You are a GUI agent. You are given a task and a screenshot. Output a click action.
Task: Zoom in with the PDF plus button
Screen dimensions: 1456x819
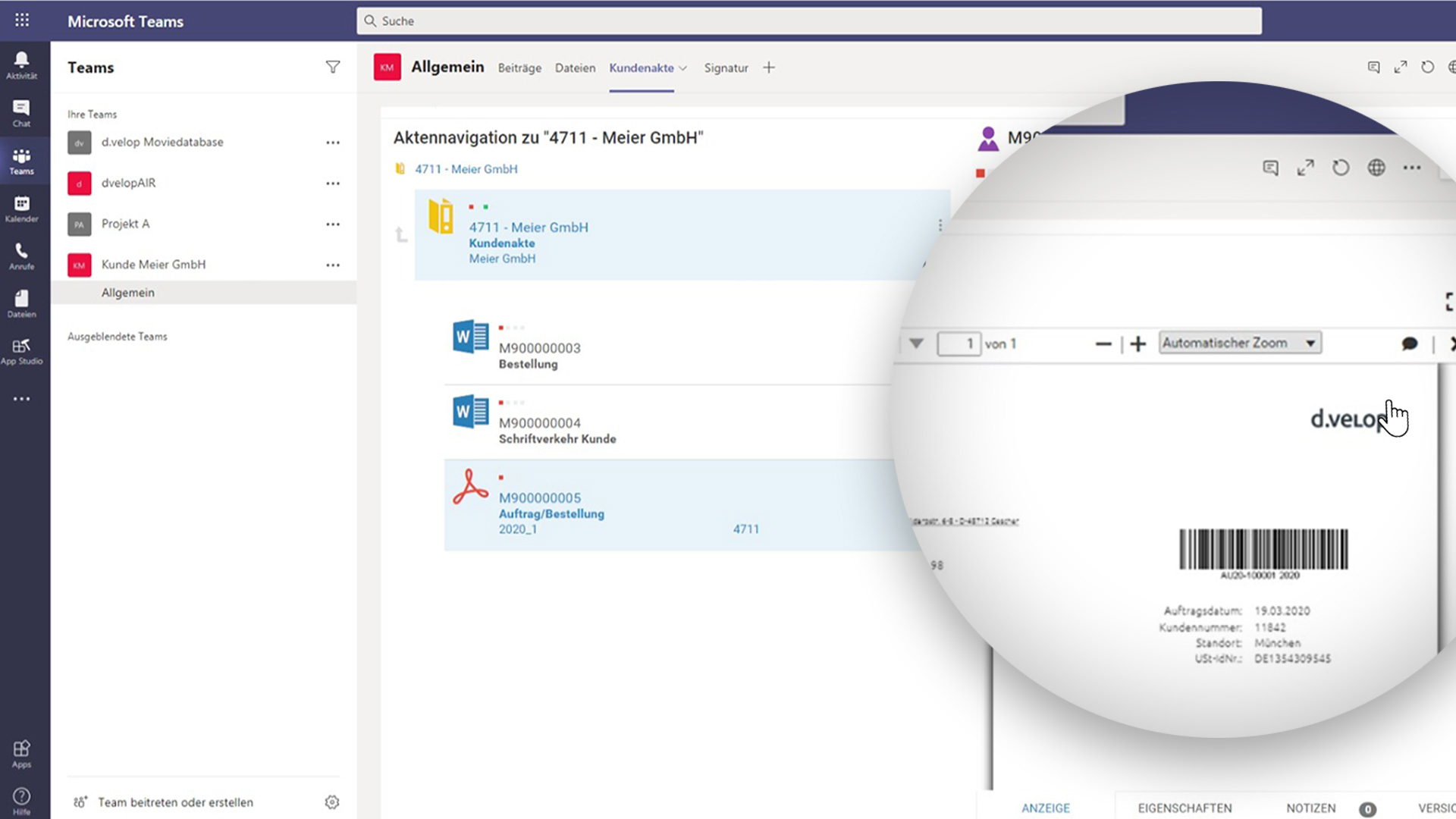(x=1138, y=344)
